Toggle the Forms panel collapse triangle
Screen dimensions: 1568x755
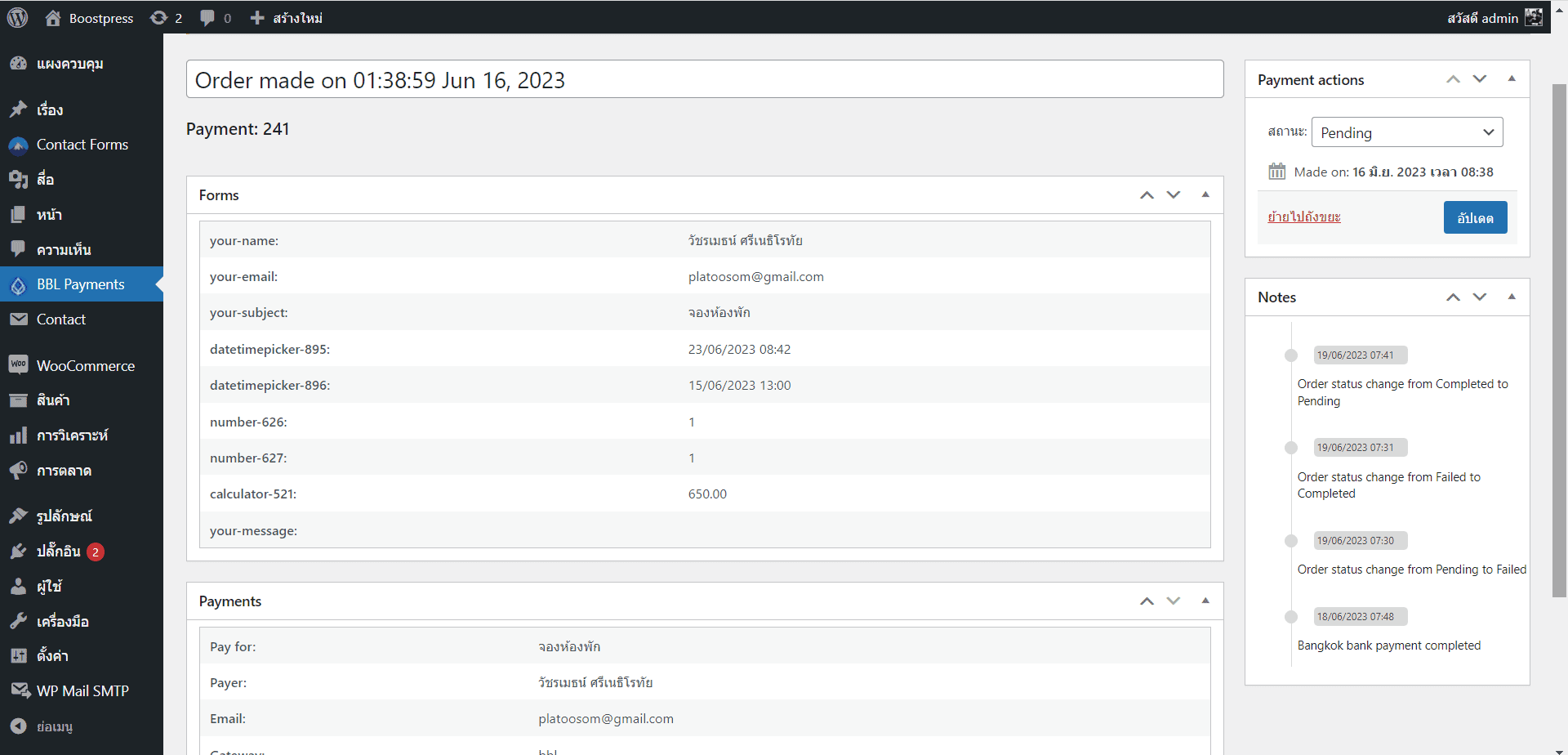pos(1205,194)
